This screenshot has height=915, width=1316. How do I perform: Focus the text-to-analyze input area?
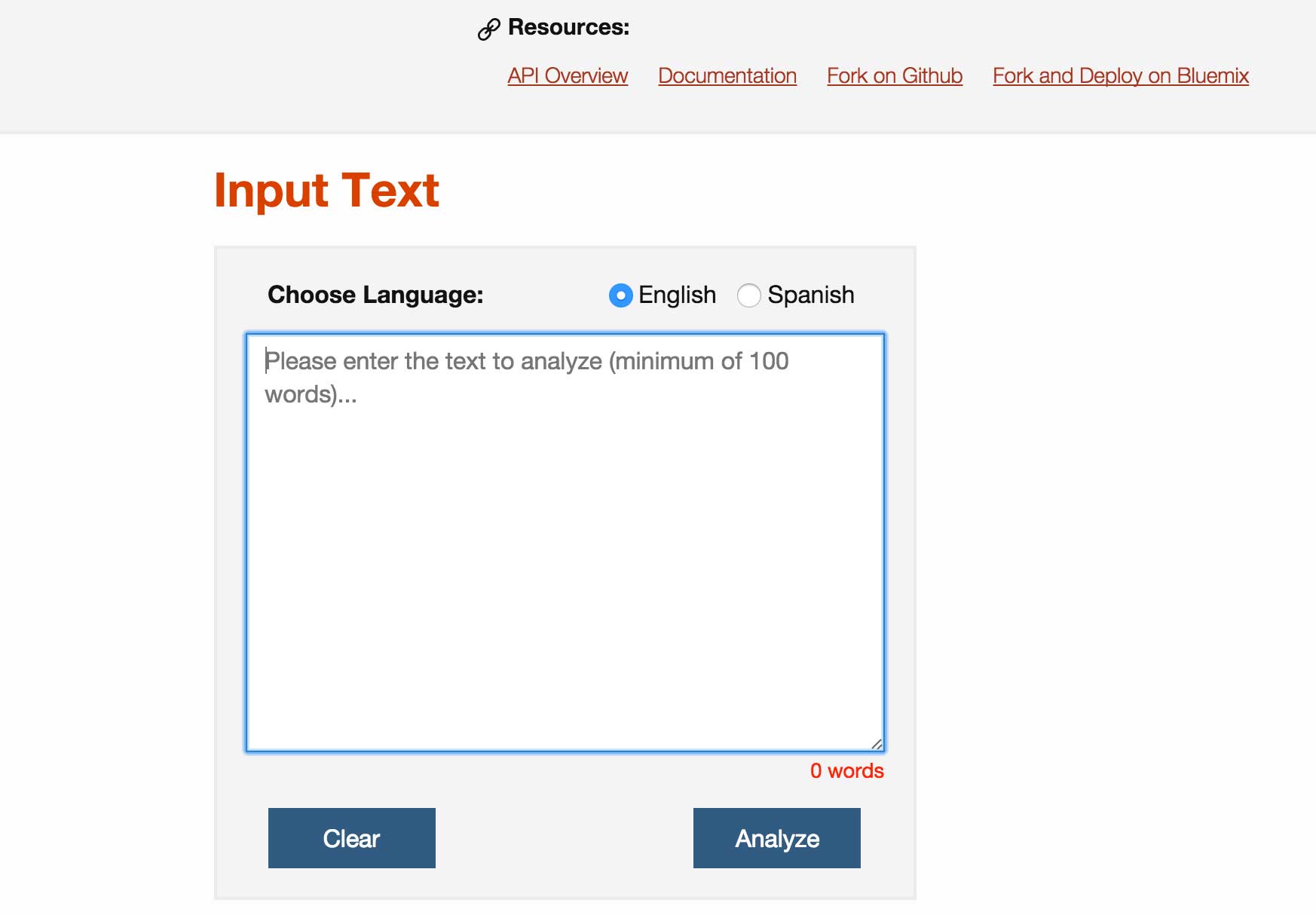click(565, 543)
